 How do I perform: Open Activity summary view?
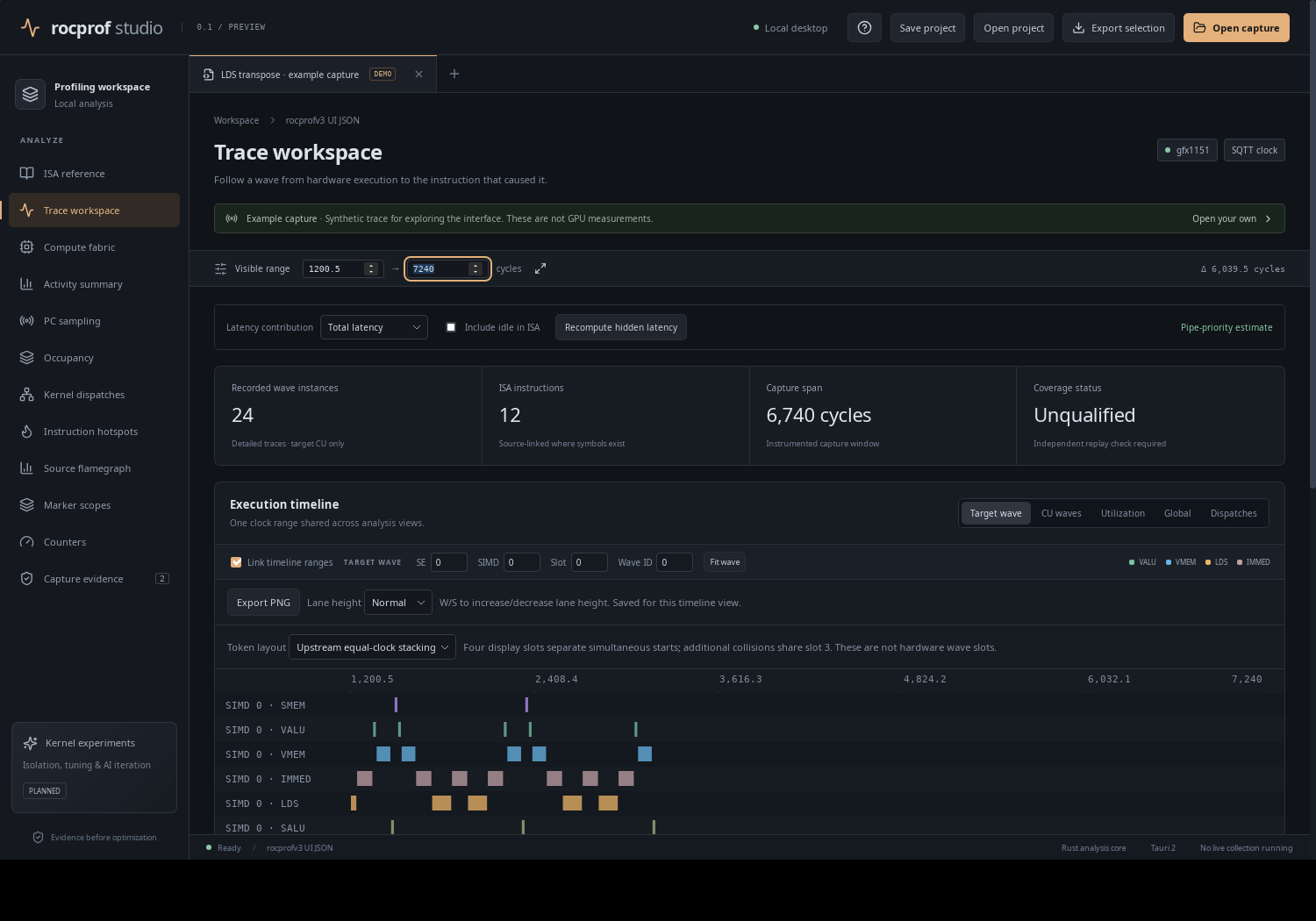point(94,284)
